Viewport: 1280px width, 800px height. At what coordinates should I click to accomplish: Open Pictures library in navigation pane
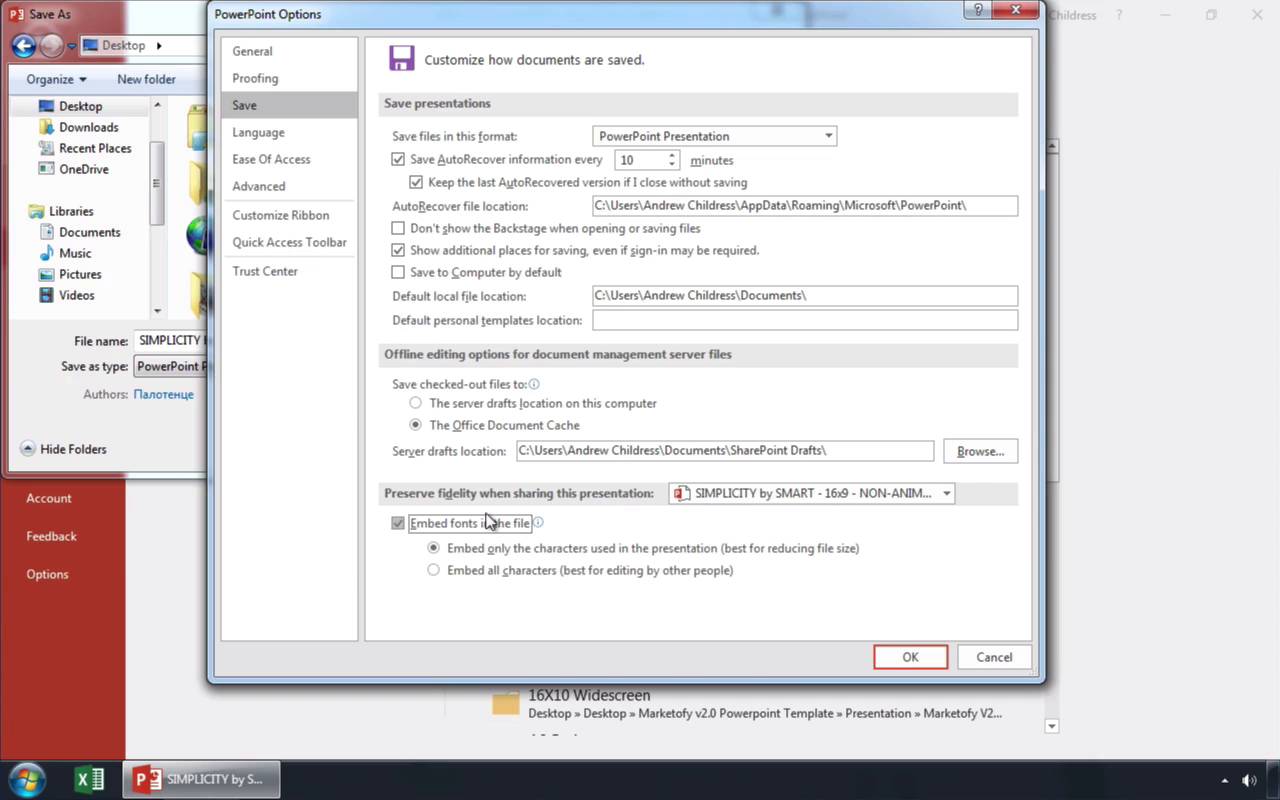tap(80, 274)
